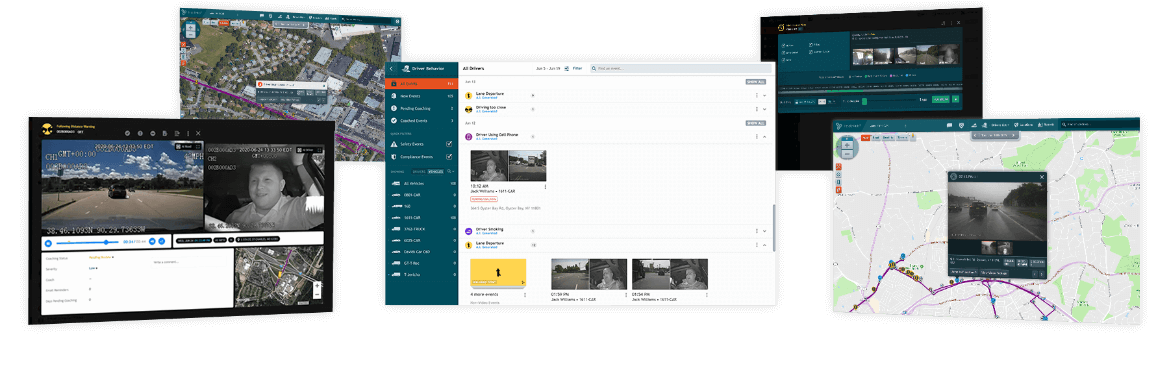
Task: Zoom out on the video window mini map
Action: (x=318, y=294)
